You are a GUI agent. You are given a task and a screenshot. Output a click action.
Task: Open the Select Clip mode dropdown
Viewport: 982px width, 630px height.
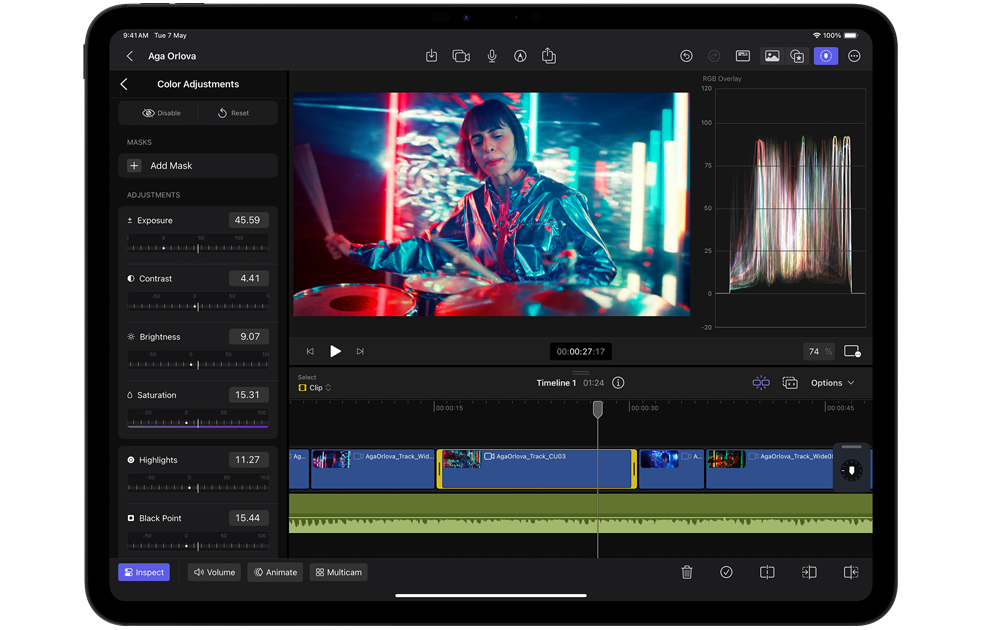tap(315, 387)
